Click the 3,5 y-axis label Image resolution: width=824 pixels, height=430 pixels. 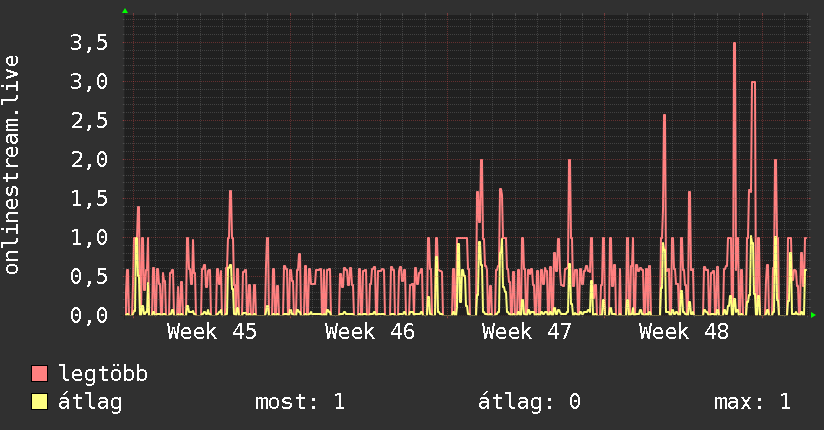click(x=89, y=43)
